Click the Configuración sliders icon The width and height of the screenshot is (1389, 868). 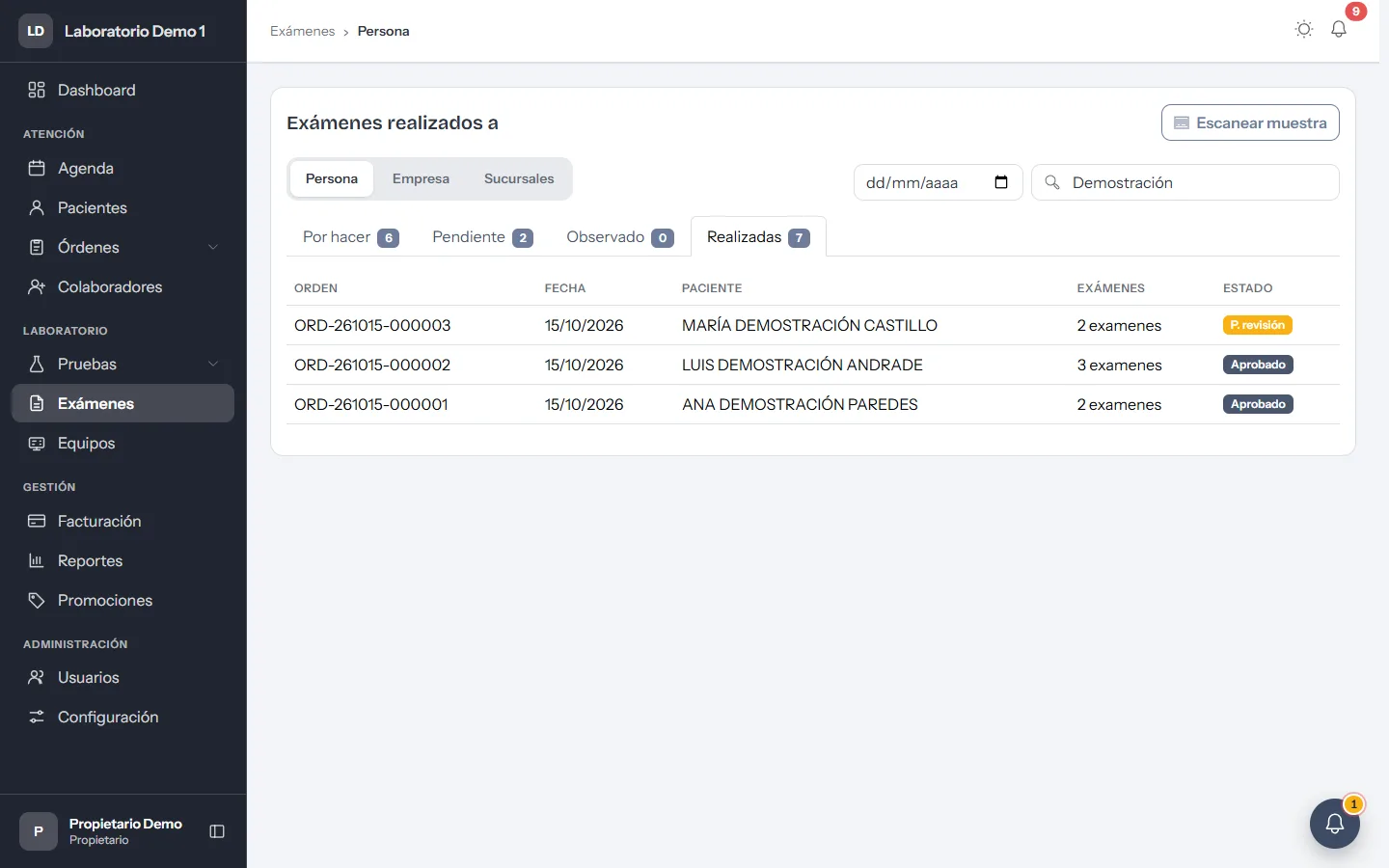[x=37, y=717]
